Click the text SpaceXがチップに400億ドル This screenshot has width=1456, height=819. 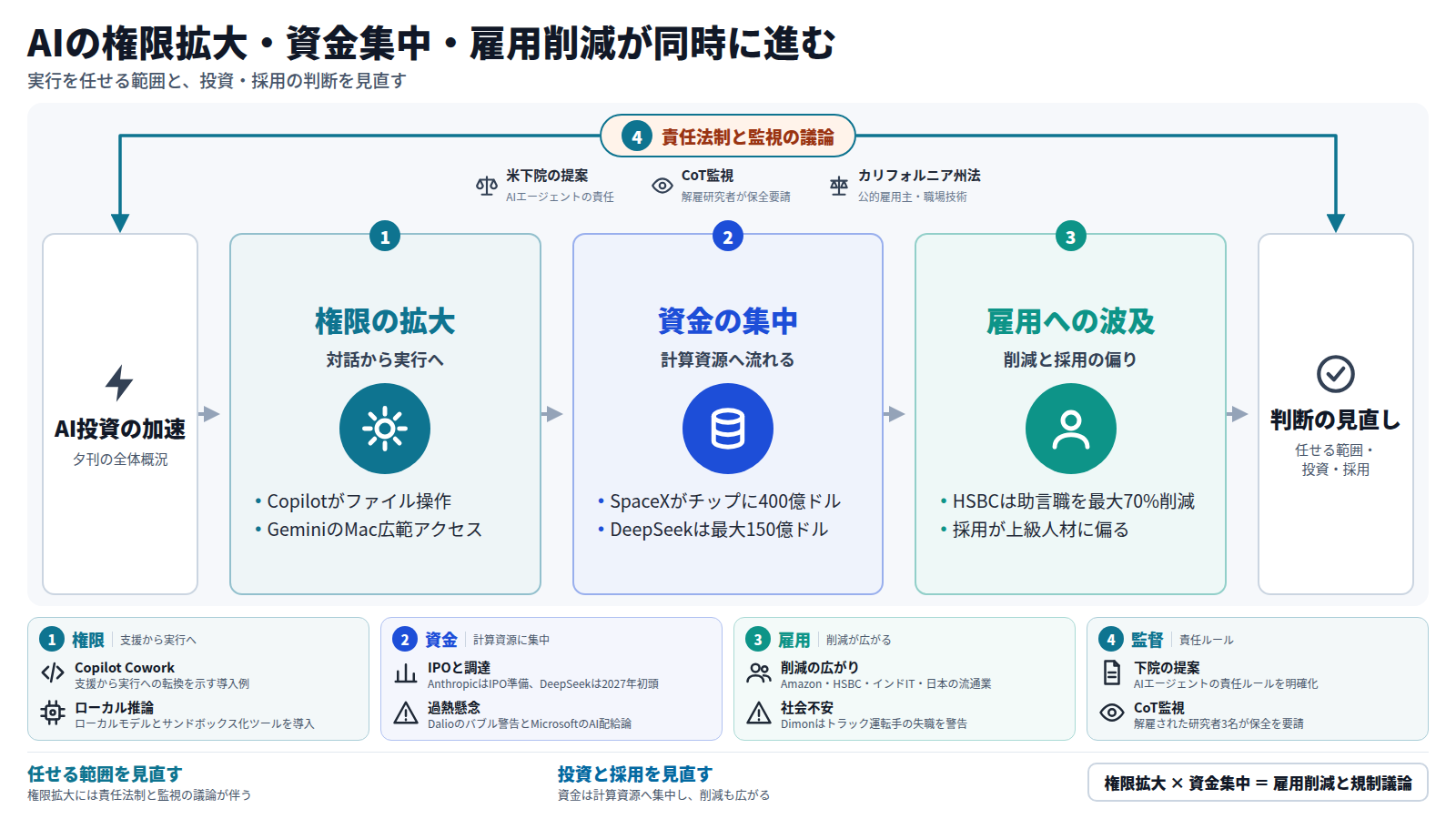725,501
